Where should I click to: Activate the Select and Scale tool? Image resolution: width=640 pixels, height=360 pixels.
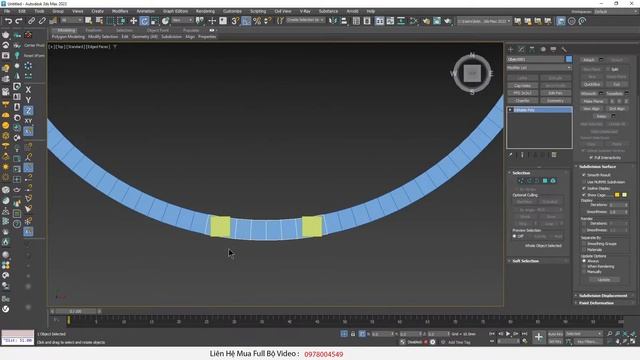[155, 21]
